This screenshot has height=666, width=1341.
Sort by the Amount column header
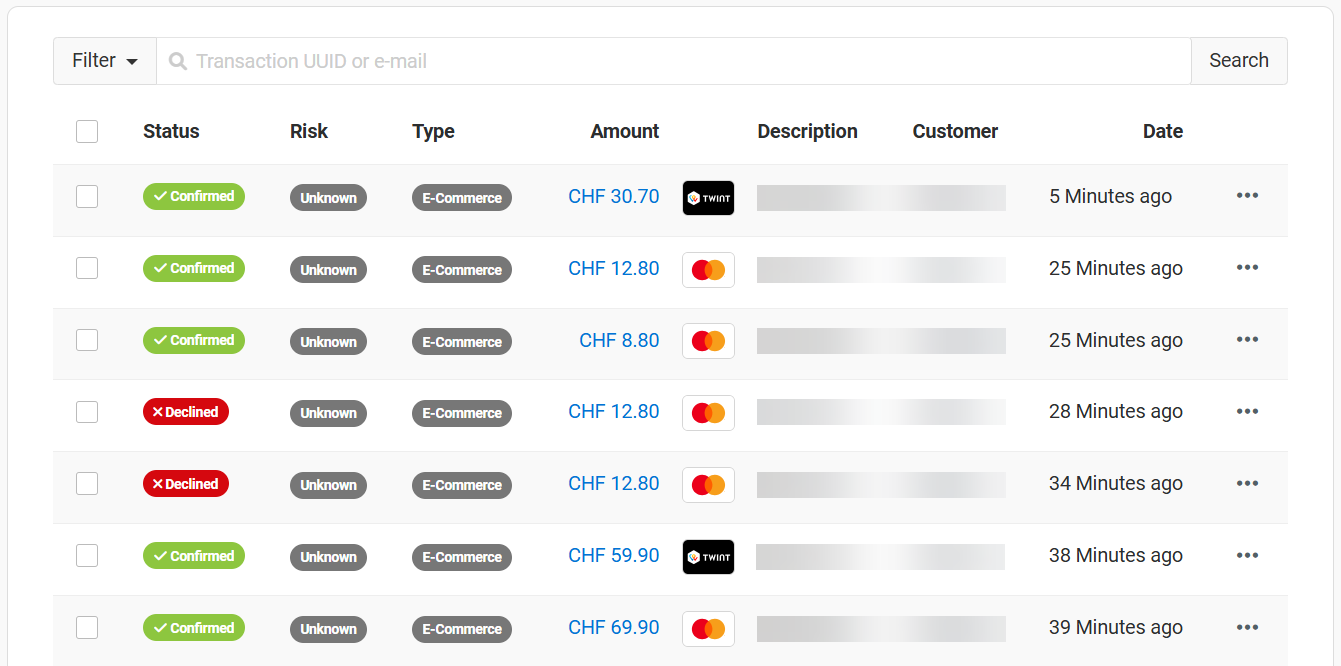pos(624,131)
